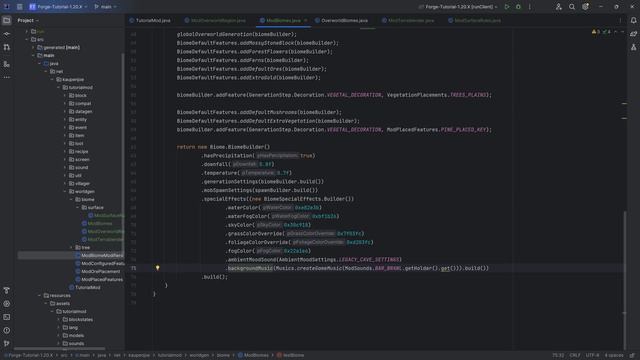Open editor tabs options menu
Screen dimensions: 640x360
pyautogui.click(x=620, y=20)
